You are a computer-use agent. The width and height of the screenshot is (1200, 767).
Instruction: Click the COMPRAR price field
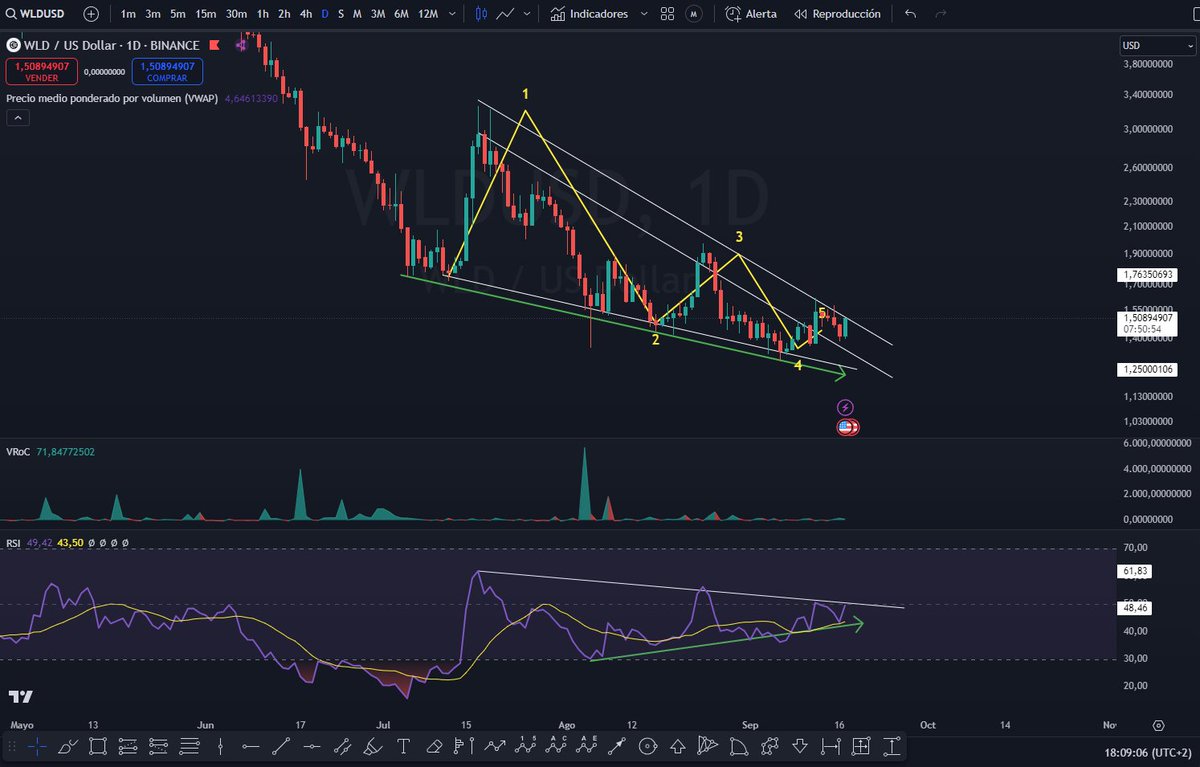(167, 71)
